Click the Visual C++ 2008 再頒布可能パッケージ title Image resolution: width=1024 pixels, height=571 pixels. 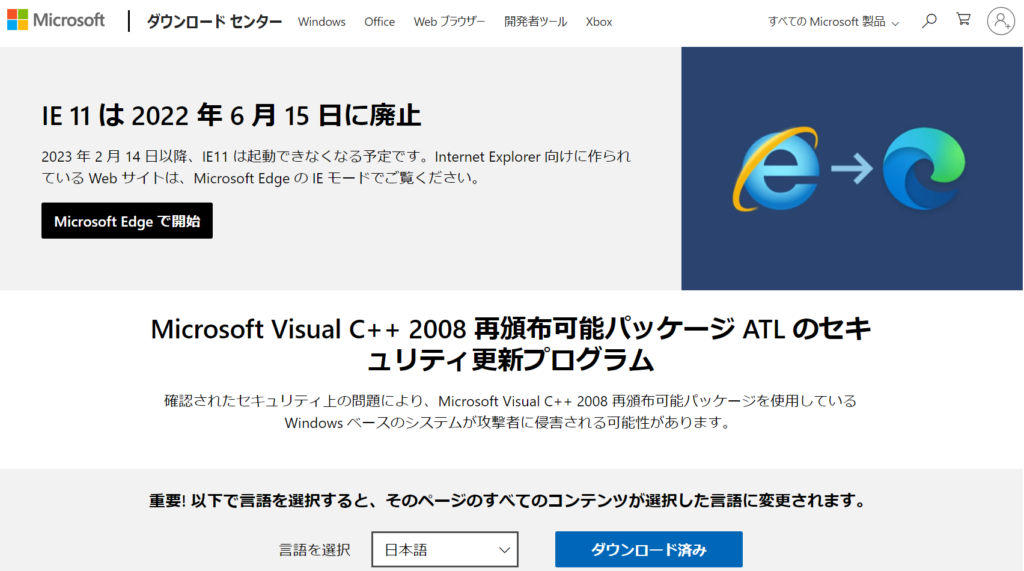(x=511, y=344)
